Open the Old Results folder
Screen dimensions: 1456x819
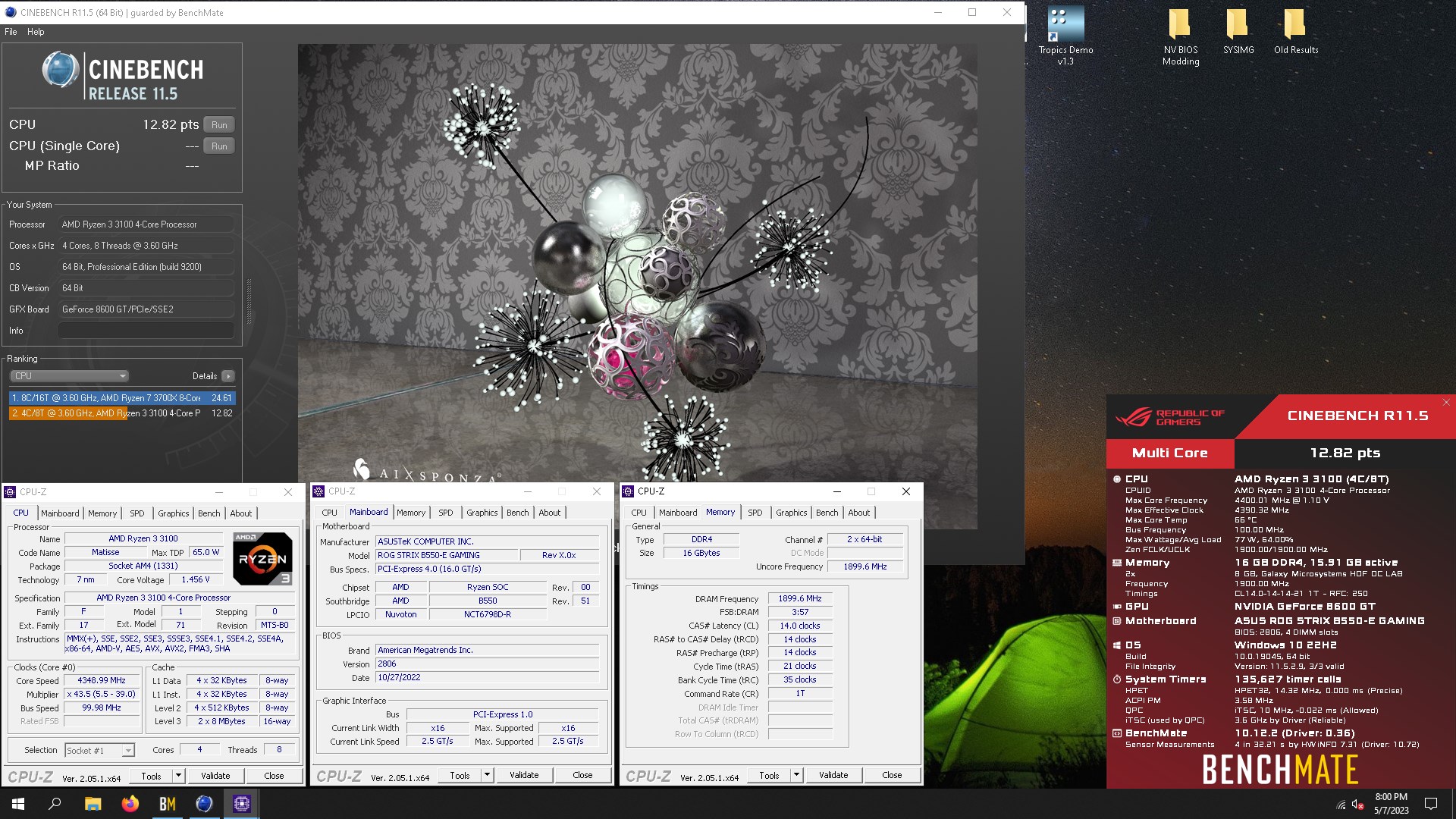1295,30
